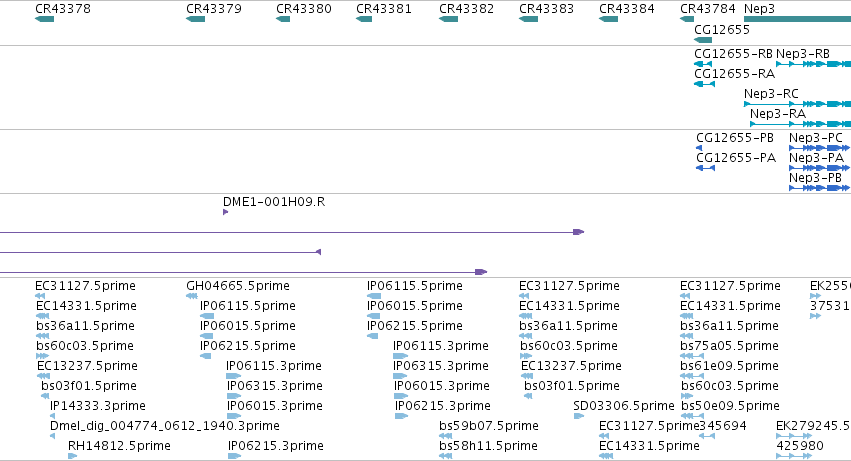851x461 pixels.
Task: Click the CG12655-PB protein glyph
Action: pos(699,148)
